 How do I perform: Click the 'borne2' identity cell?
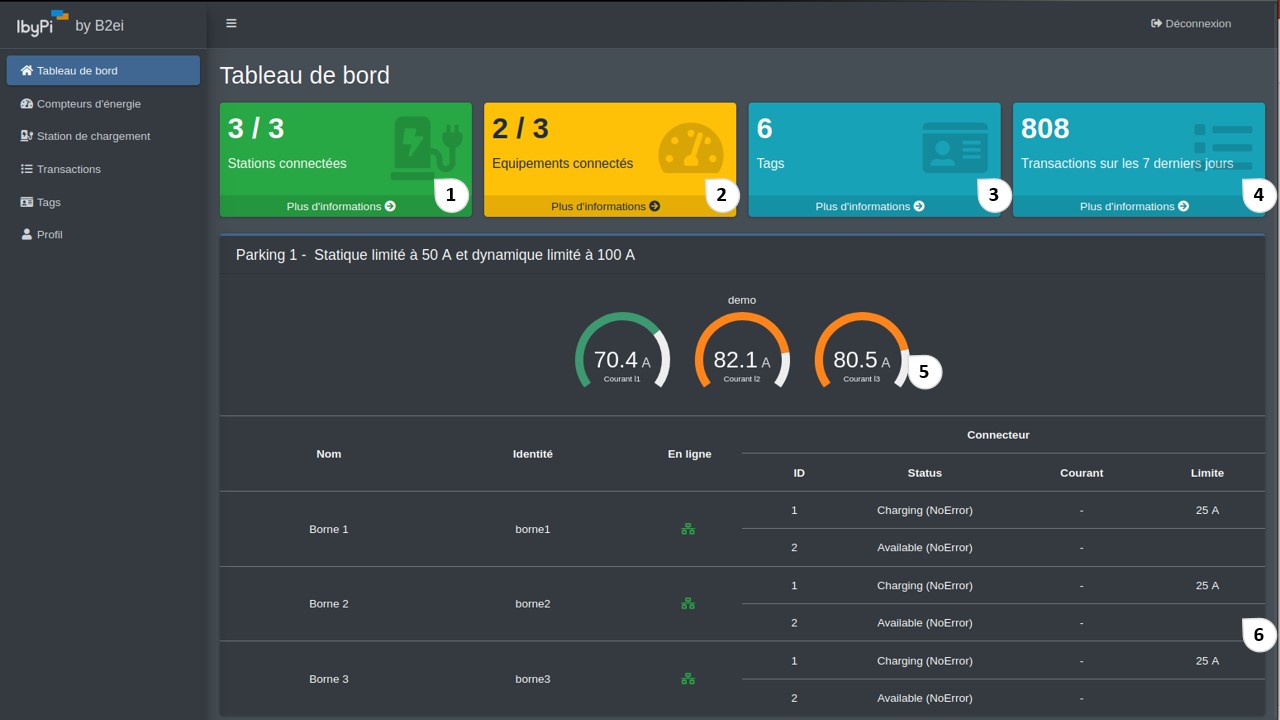pos(533,604)
